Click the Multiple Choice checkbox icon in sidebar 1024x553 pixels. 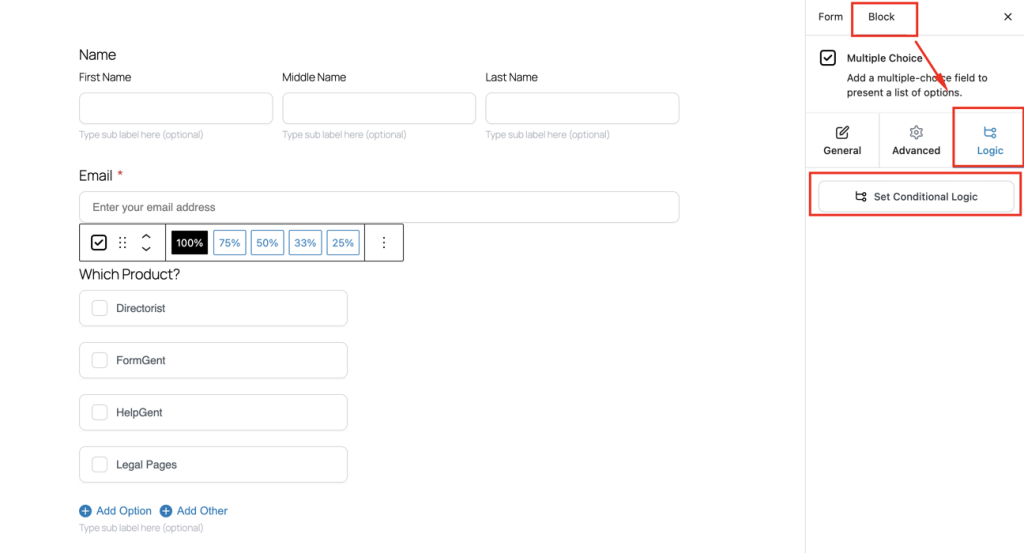[827, 57]
